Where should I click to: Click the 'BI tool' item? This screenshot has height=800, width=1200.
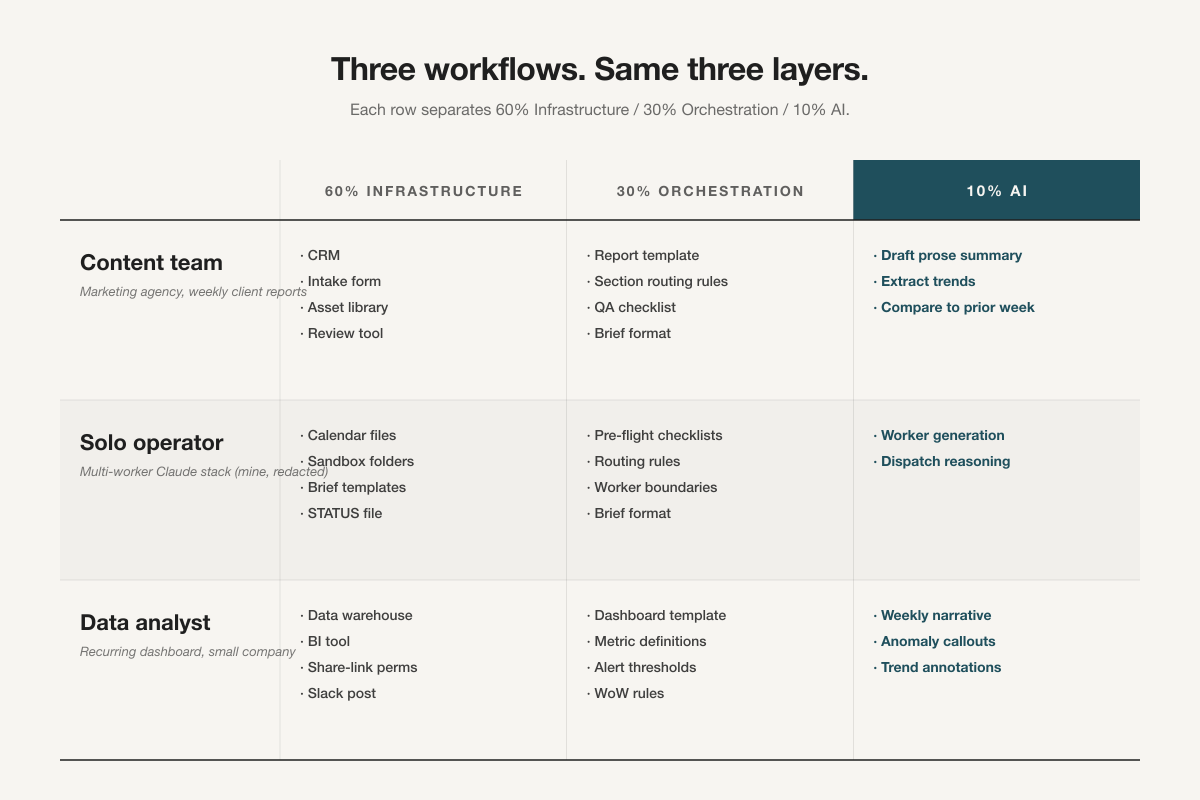pyautogui.click(x=325, y=641)
